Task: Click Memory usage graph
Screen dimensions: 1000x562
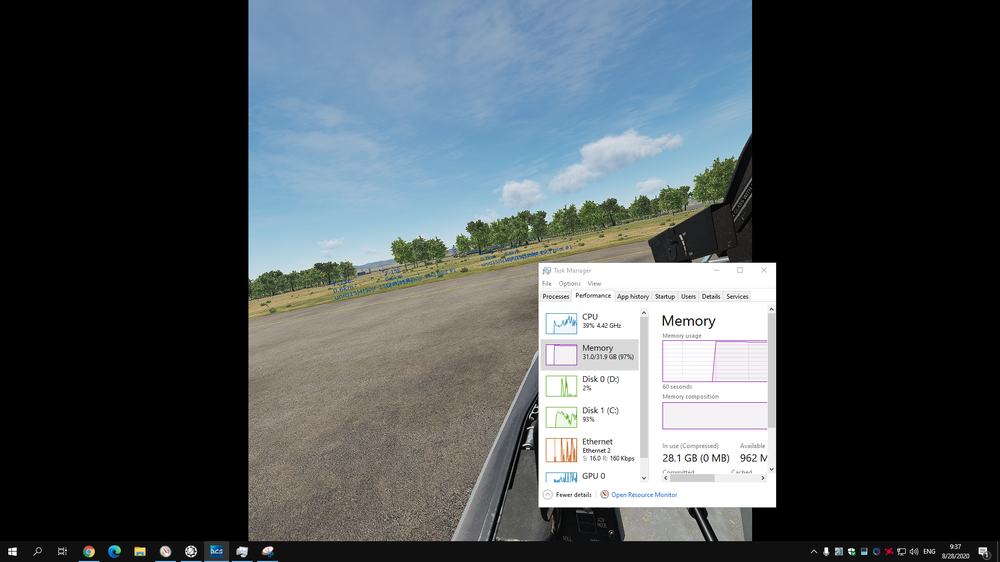Action: click(714, 361)
